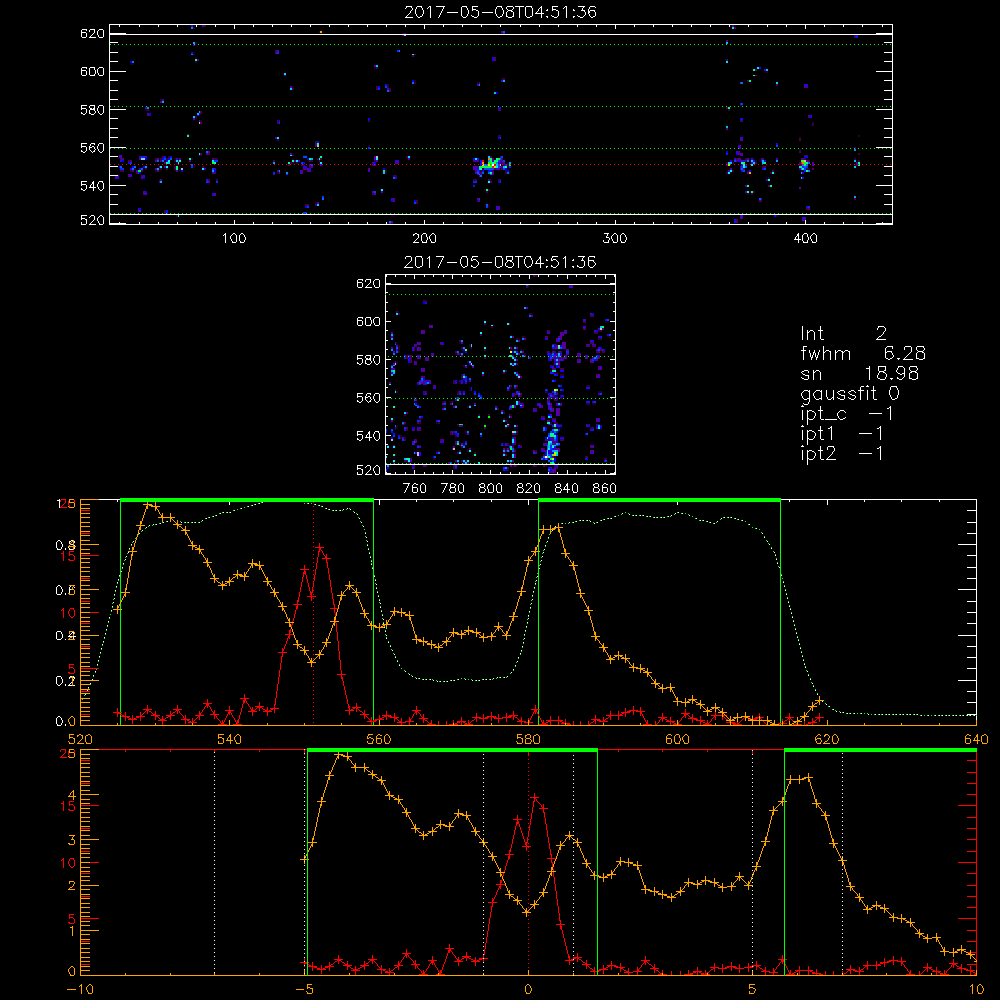Click the 'gaussfit 0' label

pyautogui.click(x=849, y=393)
